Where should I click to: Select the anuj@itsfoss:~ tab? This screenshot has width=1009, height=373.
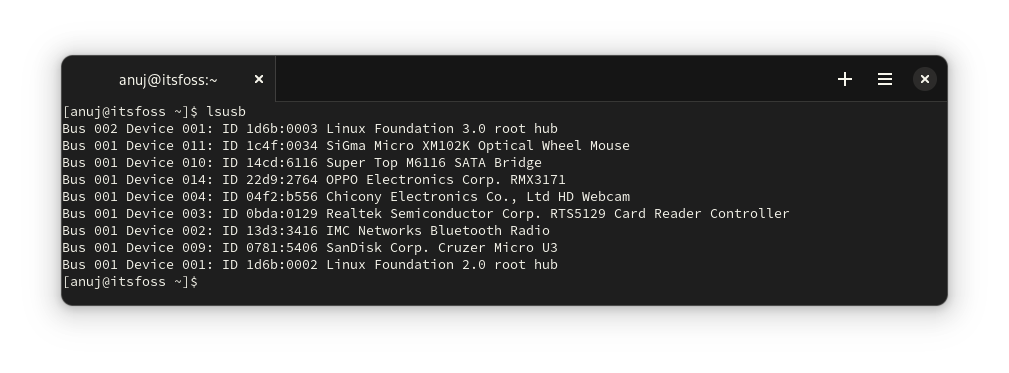[169, 79]
